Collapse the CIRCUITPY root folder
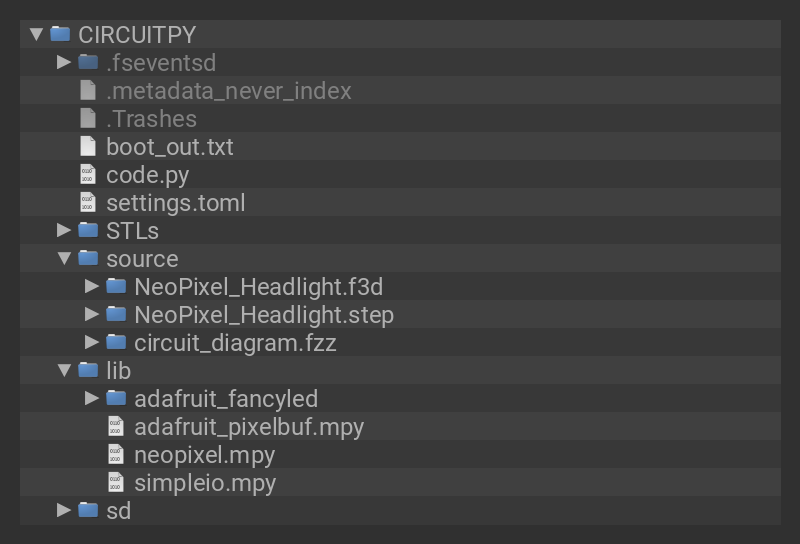The height and width of the screenshot is (544, 800). [37, 34]
